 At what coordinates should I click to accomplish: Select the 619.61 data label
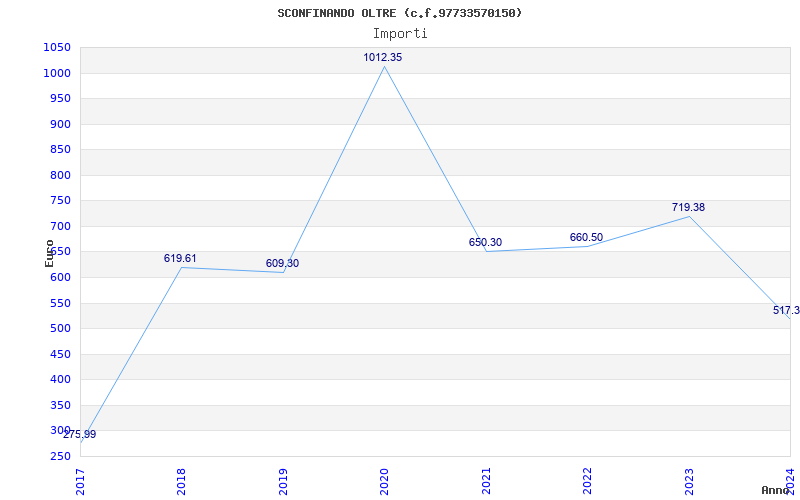(180, 259)
